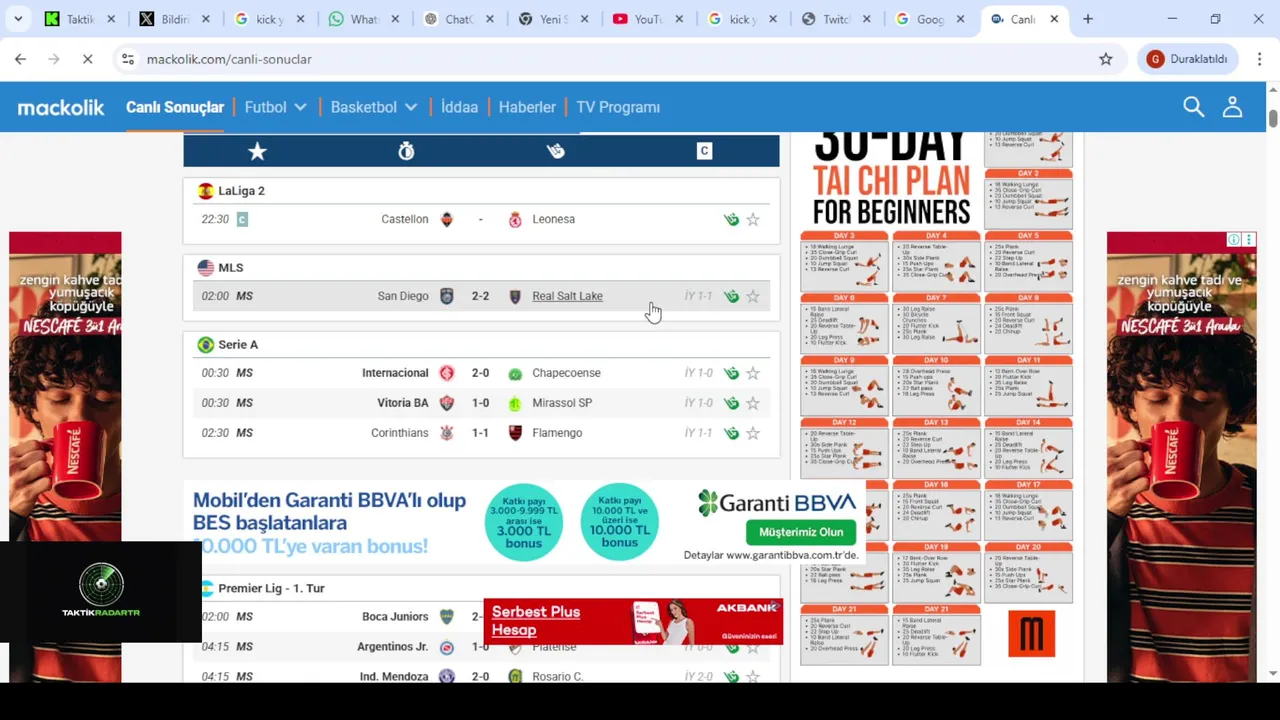The image size is (1280, 720).
Task: Click the mackolik logo
Action: pyautogui.click(x=61, y=107)
